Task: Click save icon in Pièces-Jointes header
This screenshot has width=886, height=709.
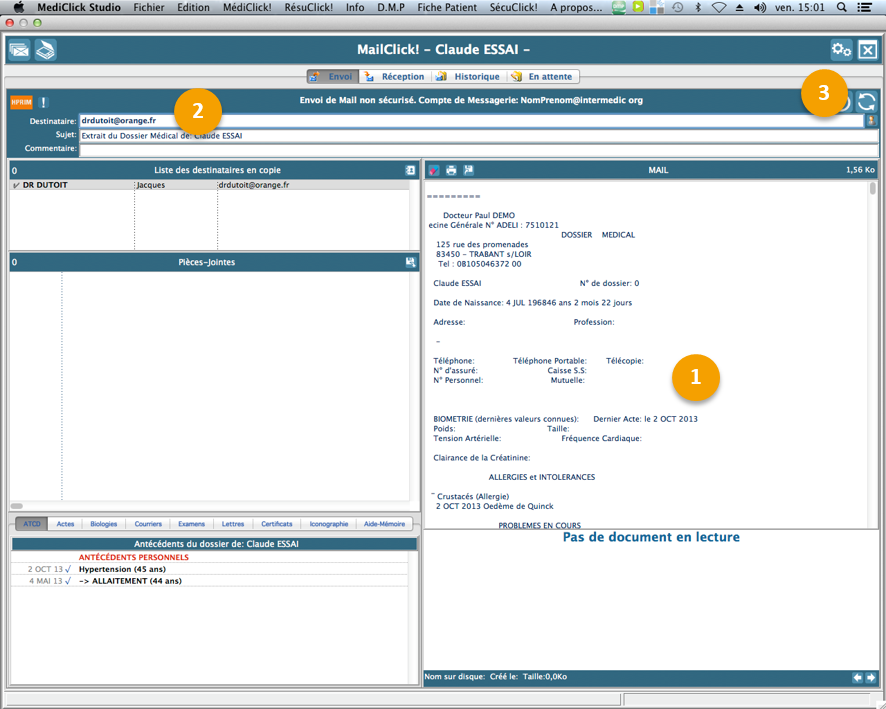Action: [x=410, y=262]
